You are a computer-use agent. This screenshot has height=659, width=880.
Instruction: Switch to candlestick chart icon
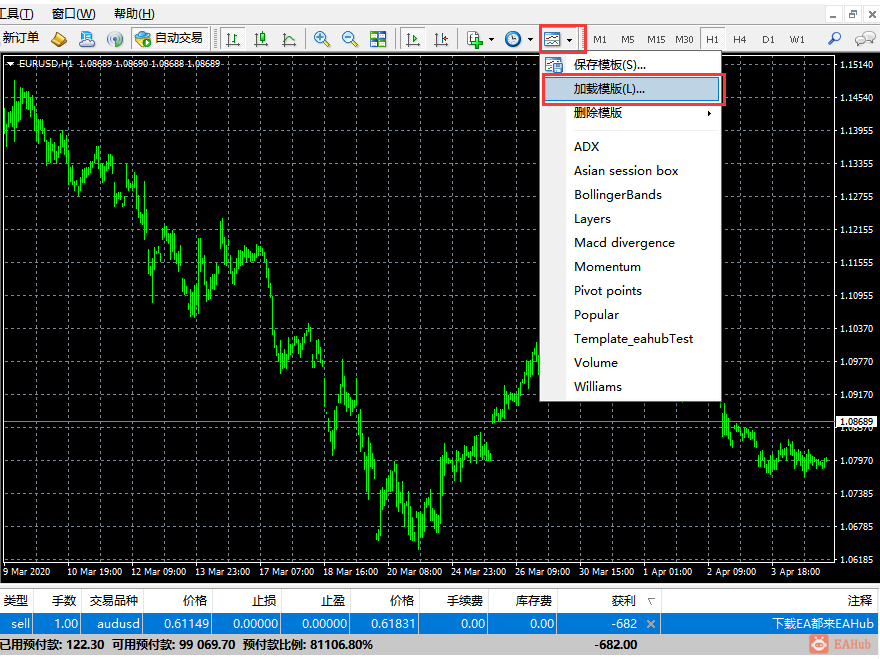coord(260,39)
